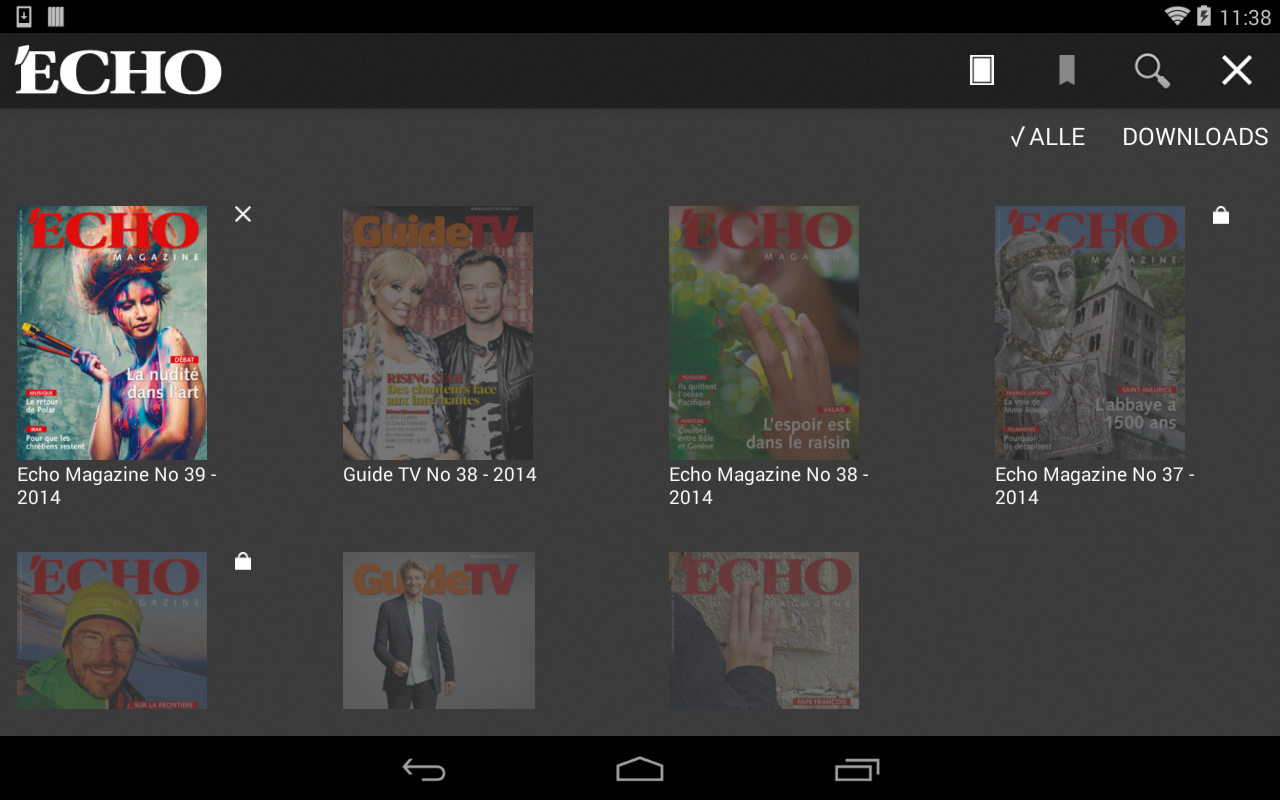Click title 'Guide TV No 38 - 2014'
Viewport: 1280px width, 800px height.
pos(440,474)
